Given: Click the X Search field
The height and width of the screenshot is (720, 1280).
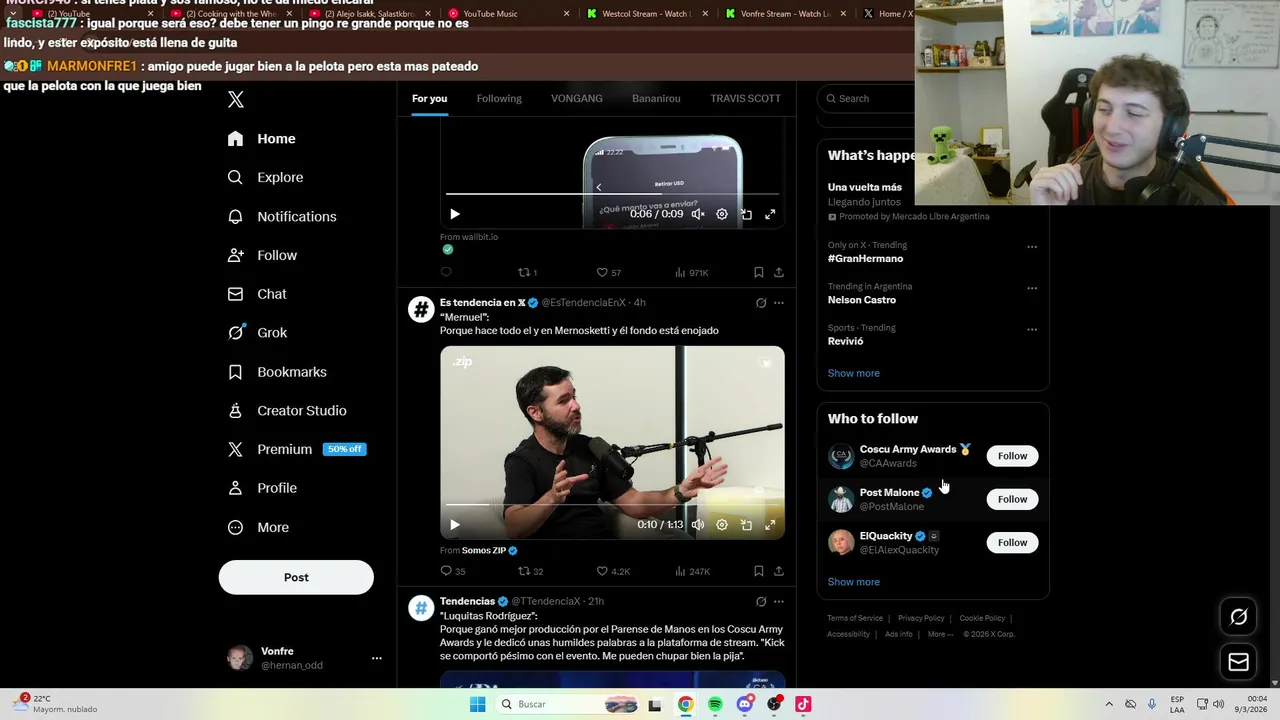Looking at the screenshot, I should coord(868,98).
